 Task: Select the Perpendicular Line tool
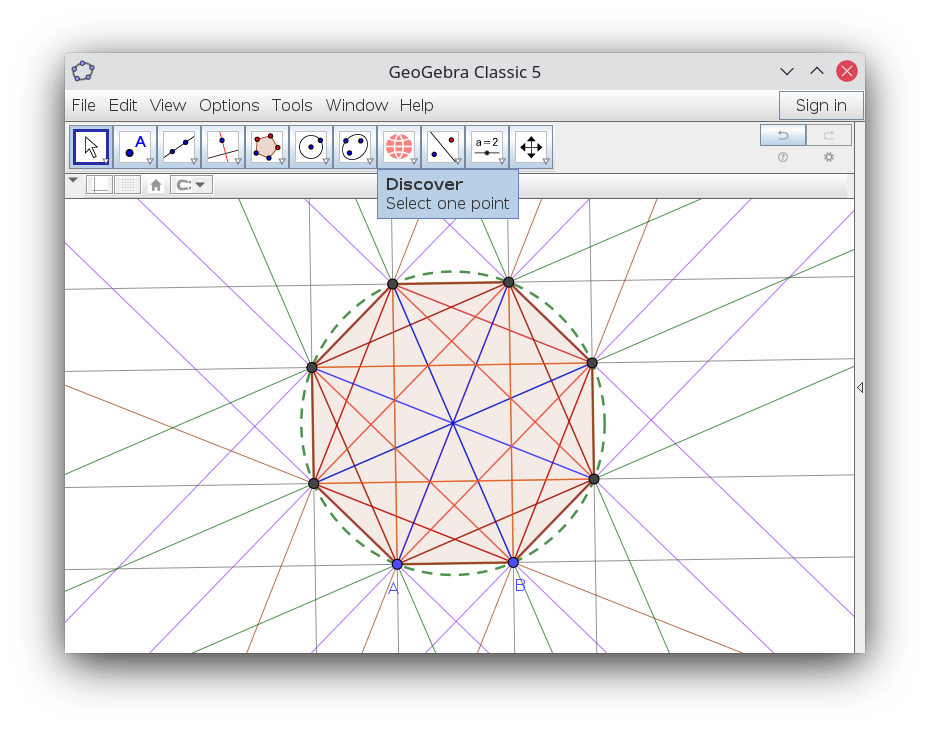[x=223, y=147]
